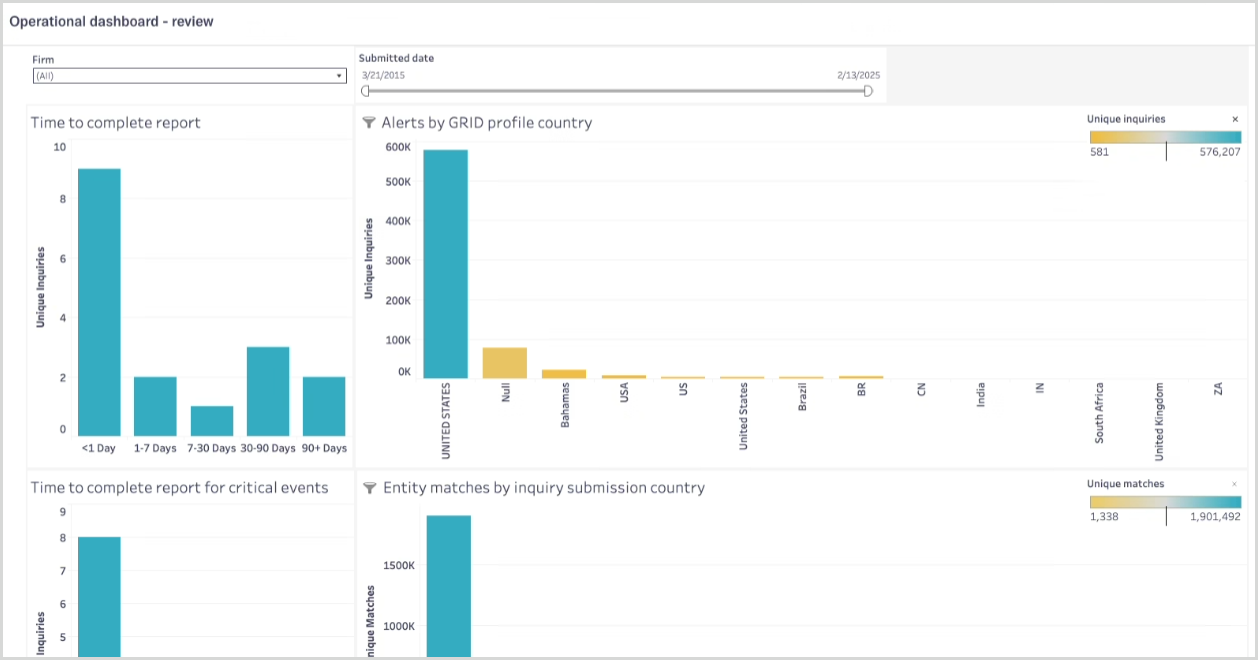This screenshot has height=660, width=1258.
Task: Select the 30-90 Days bar
Action: coord(268,391)
